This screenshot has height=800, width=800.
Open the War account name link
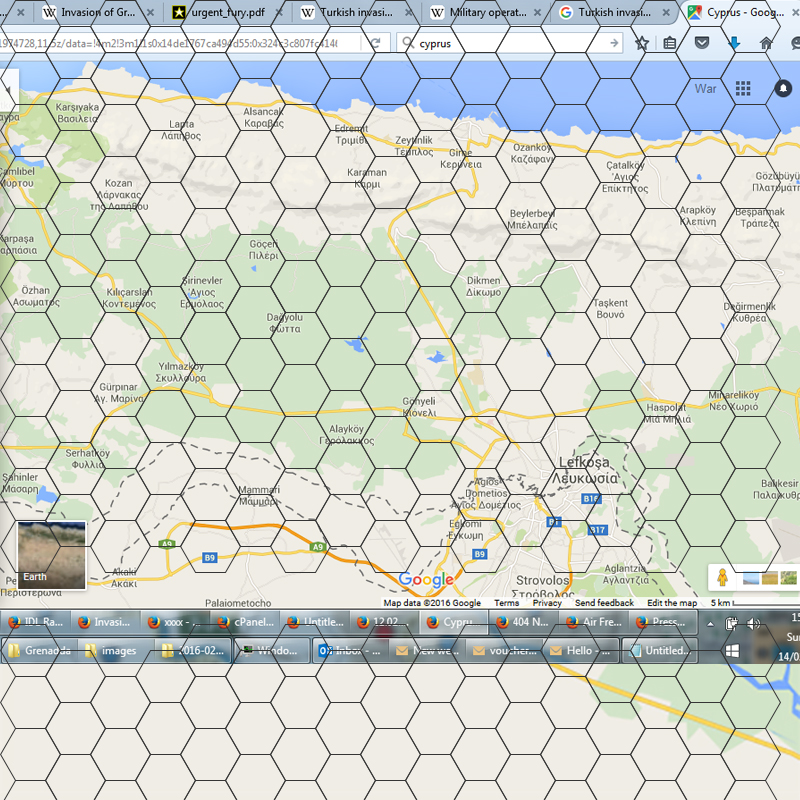(x=705, y=89)
